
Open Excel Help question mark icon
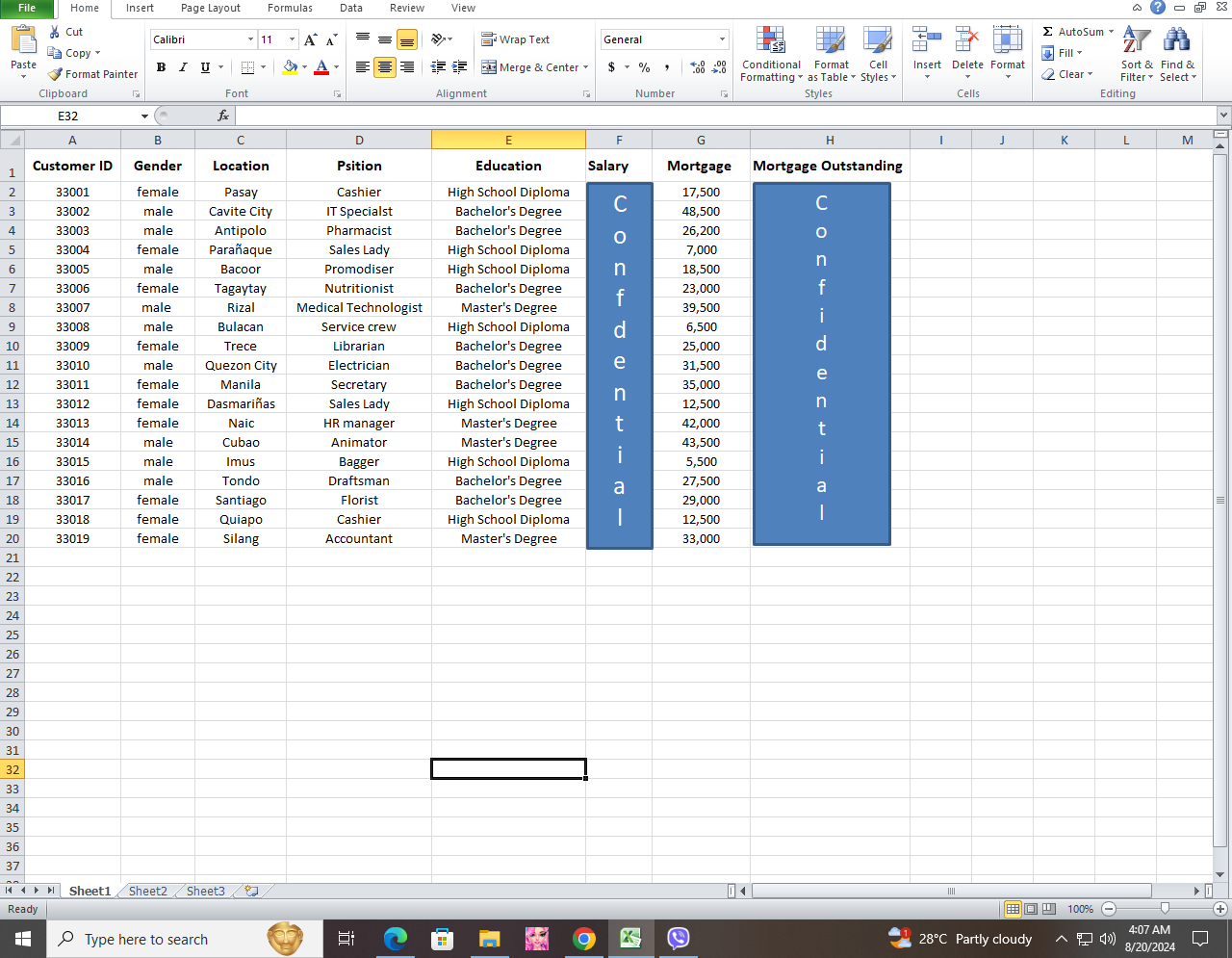pos(1158,8)
